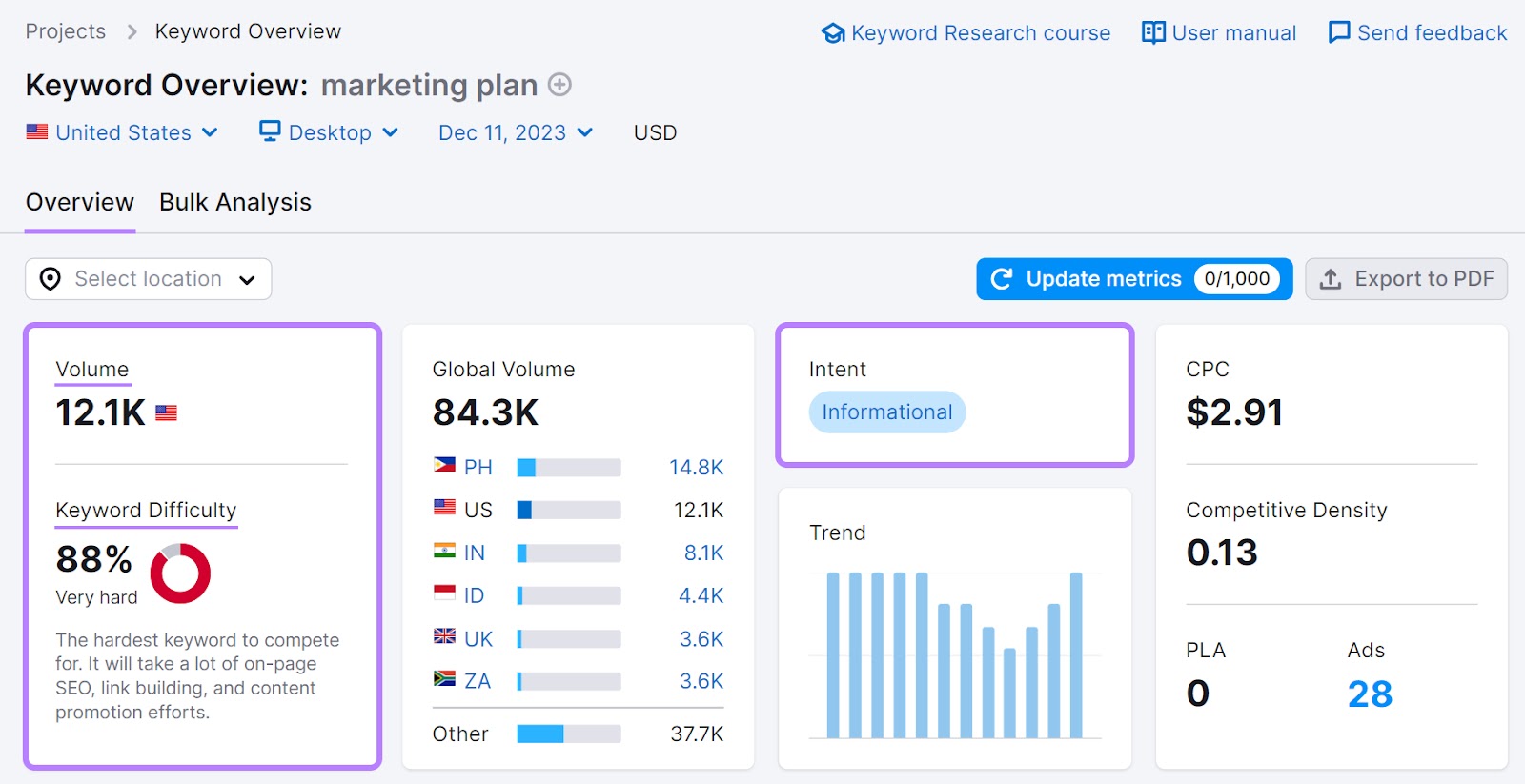Click the Other volume progress bar
The image size is (1525, 784).
pyautogui.click(x=569, y=734)
